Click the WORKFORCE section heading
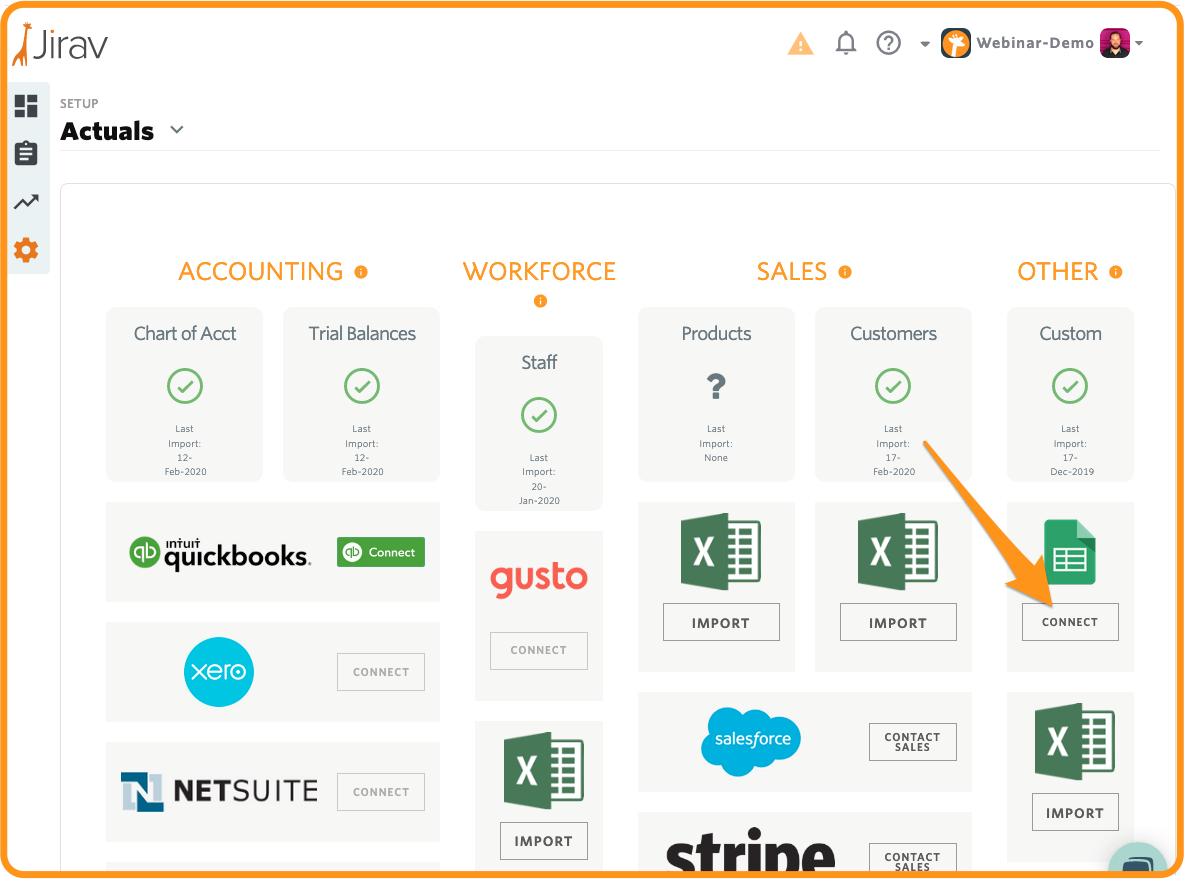The height and width of the screenshot is (879, 1184). tap(539, 272)
